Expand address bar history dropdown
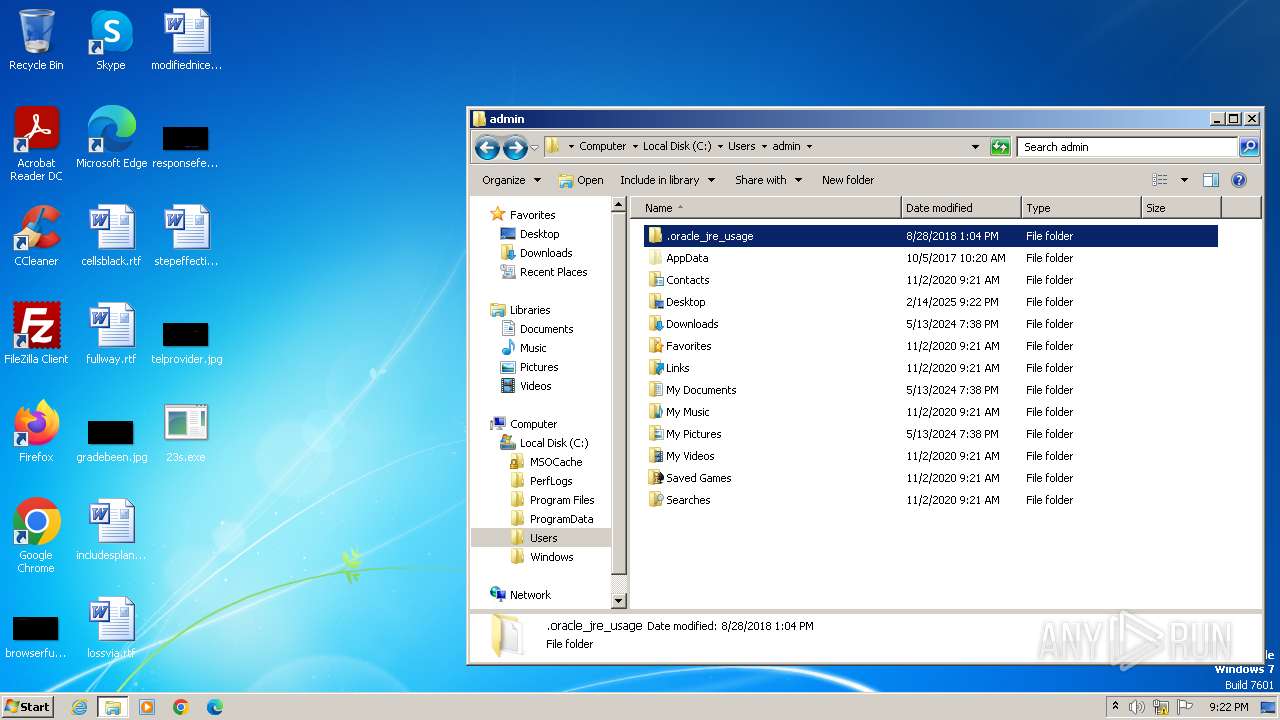This screenshot has height=720, width=1280. point(976,147)
